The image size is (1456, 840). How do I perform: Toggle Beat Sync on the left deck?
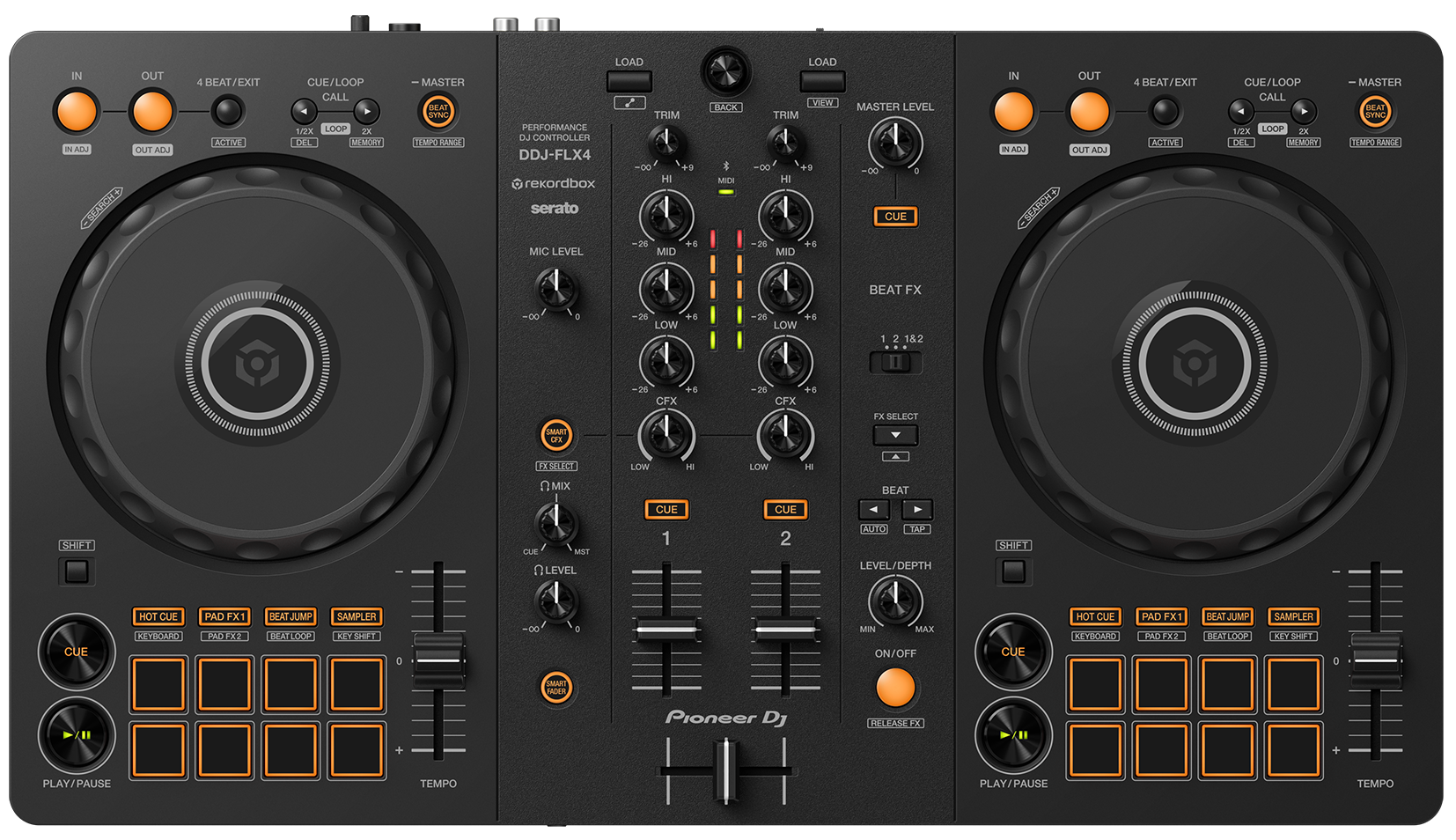point(438,112)
